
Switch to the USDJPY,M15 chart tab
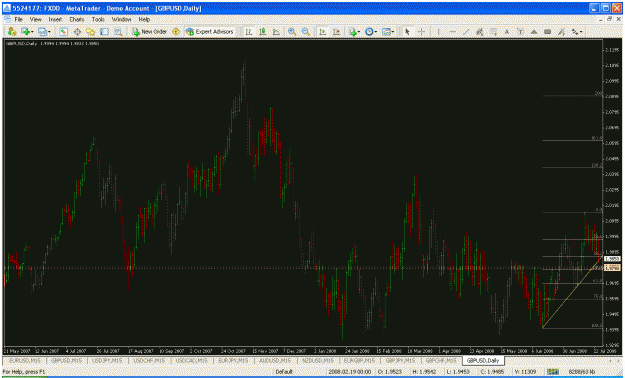pos(108,360)
